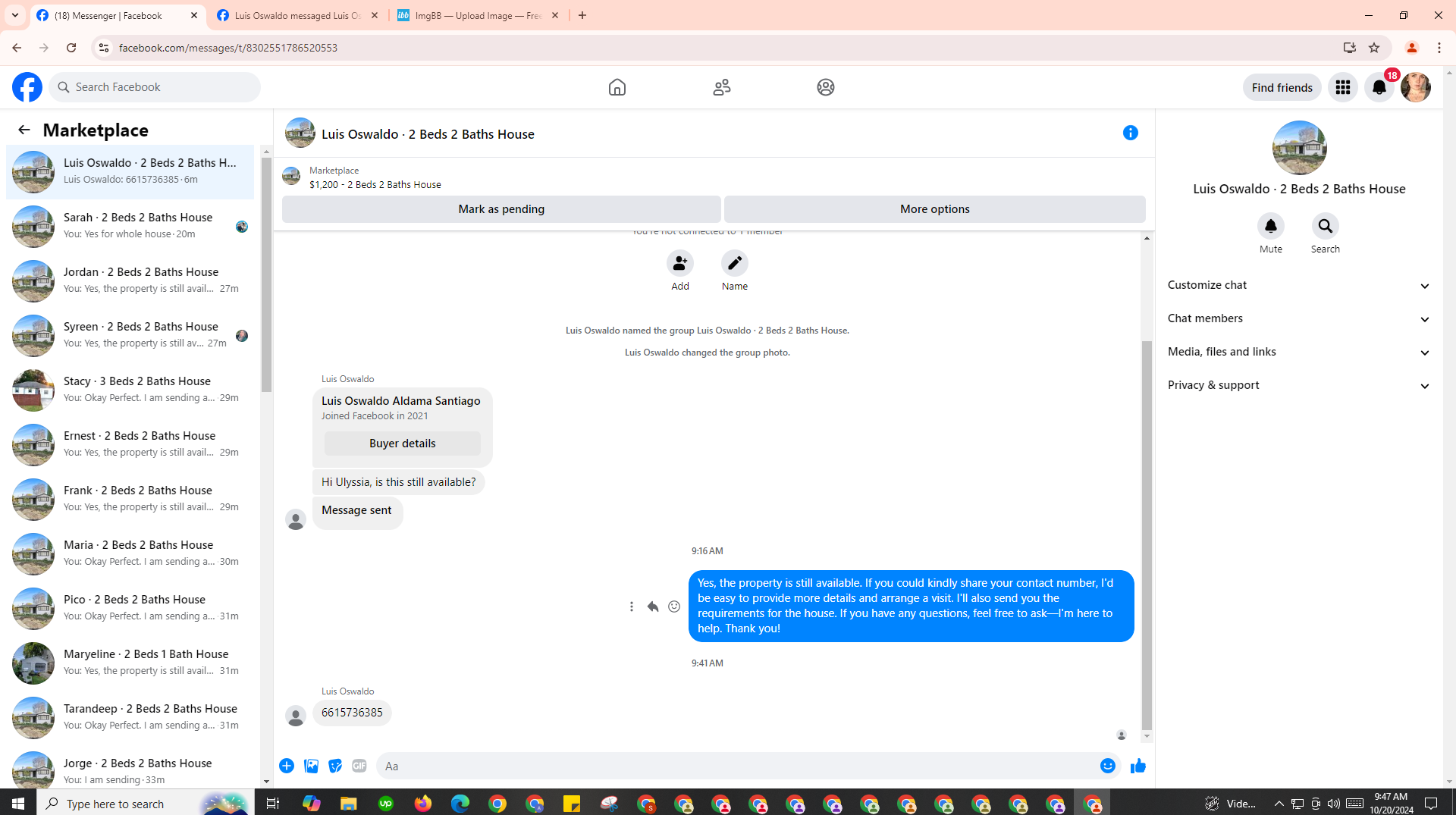
Task: Open more message options three dots
Action: [x=631, y=607]
